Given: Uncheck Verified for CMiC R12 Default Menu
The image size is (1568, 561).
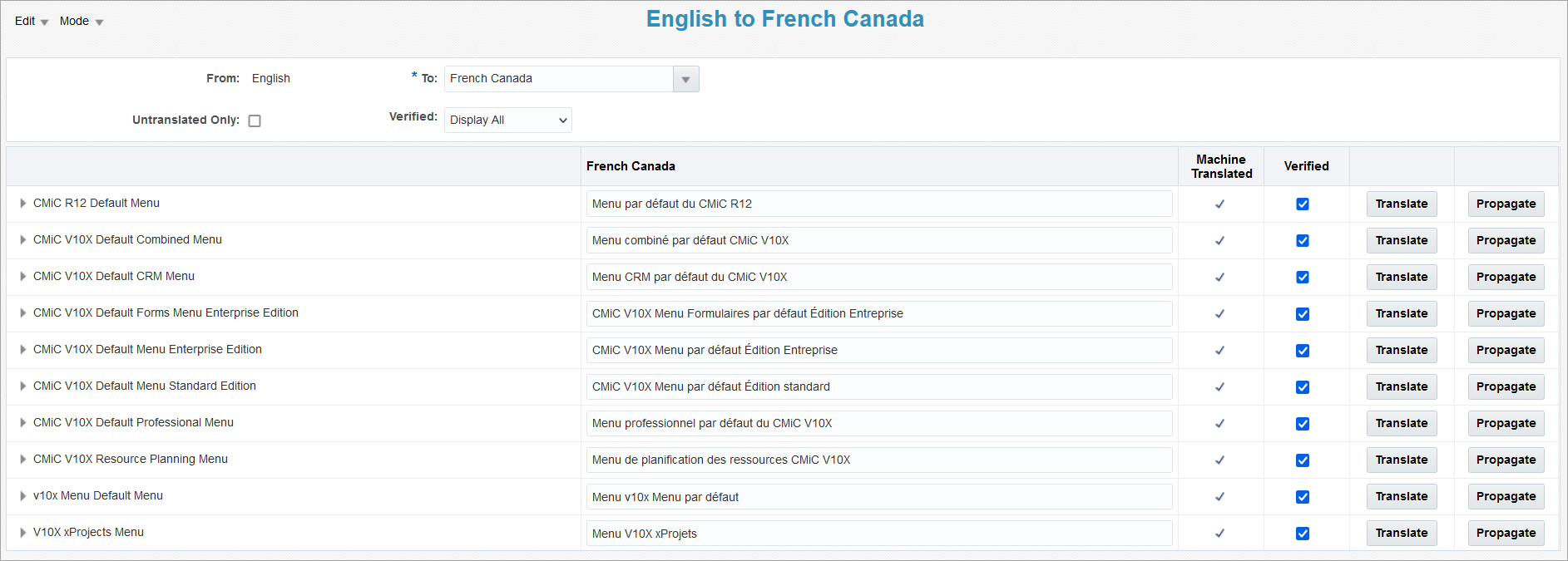Looking at the screenshot, I should (x=1303, y=204).
